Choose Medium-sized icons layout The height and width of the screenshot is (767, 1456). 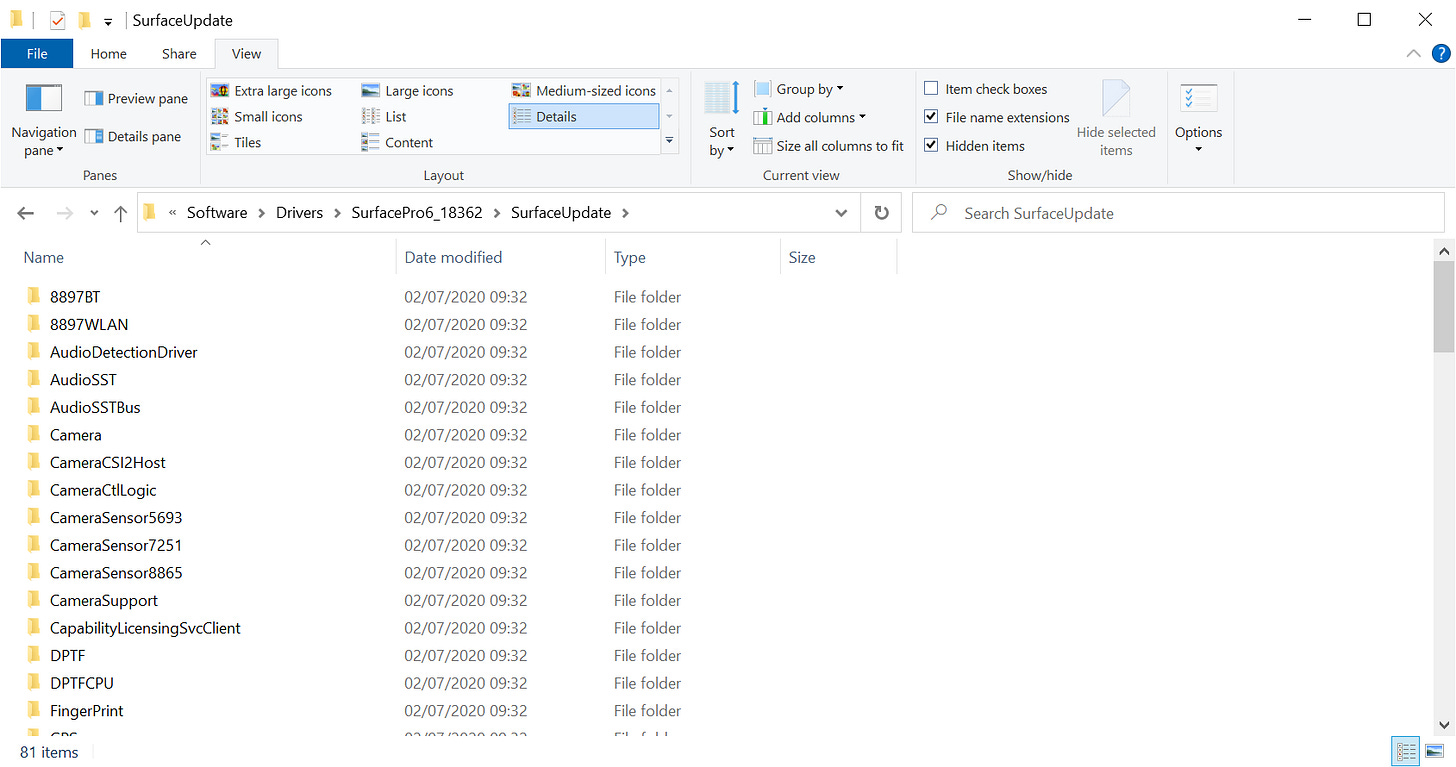[584, 90]
